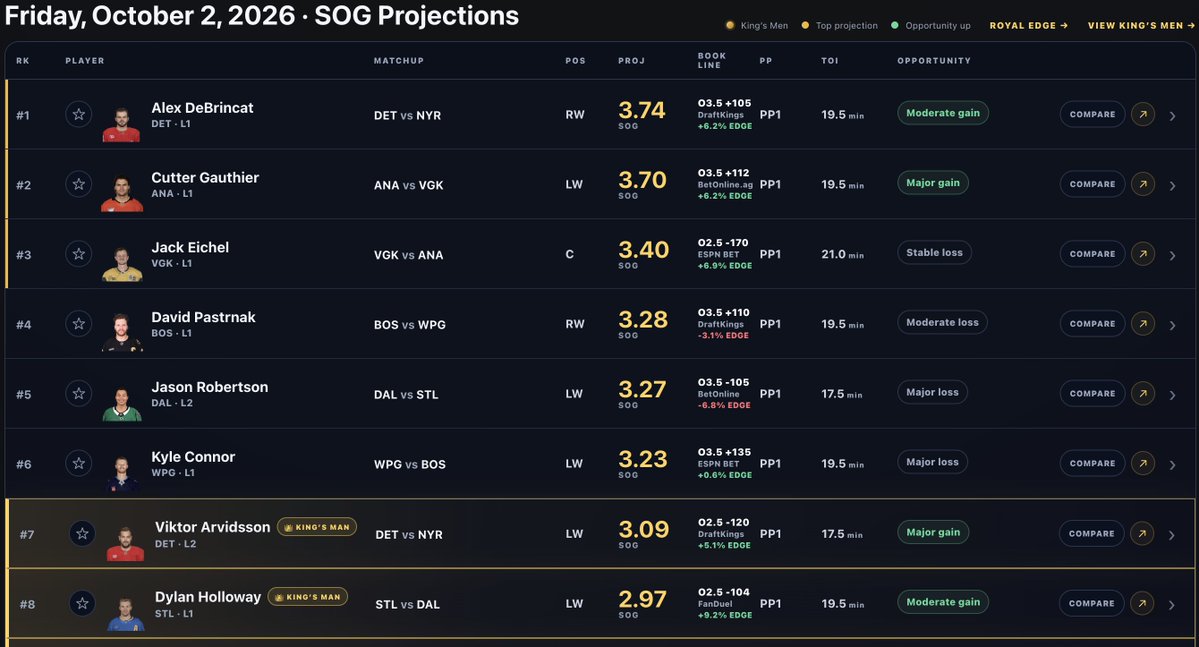Click Jason Robertson's player headshot
Image resolution: width=1199 pixels, height=647 pixels.
pos(122,404)
